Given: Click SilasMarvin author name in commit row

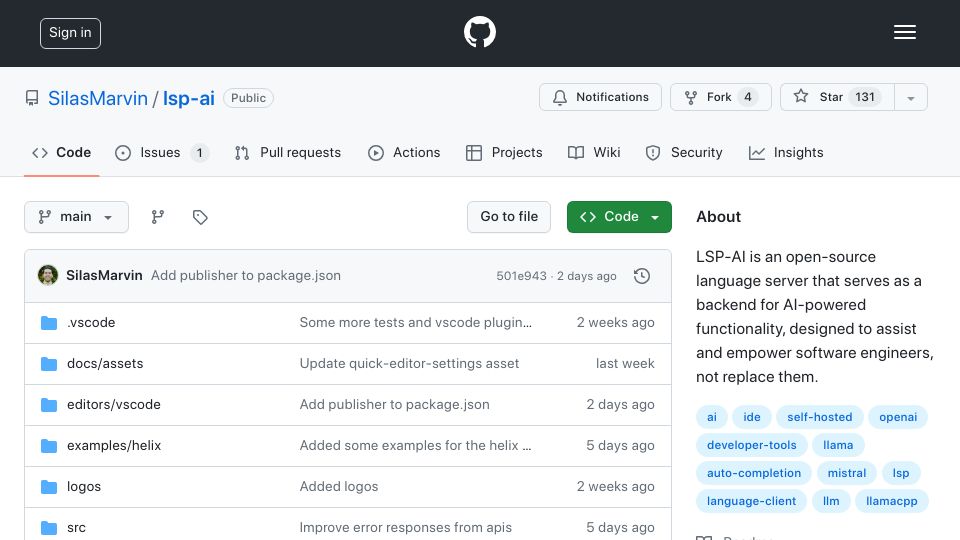Looking at the screenshot, I should [x=104, y=276].
